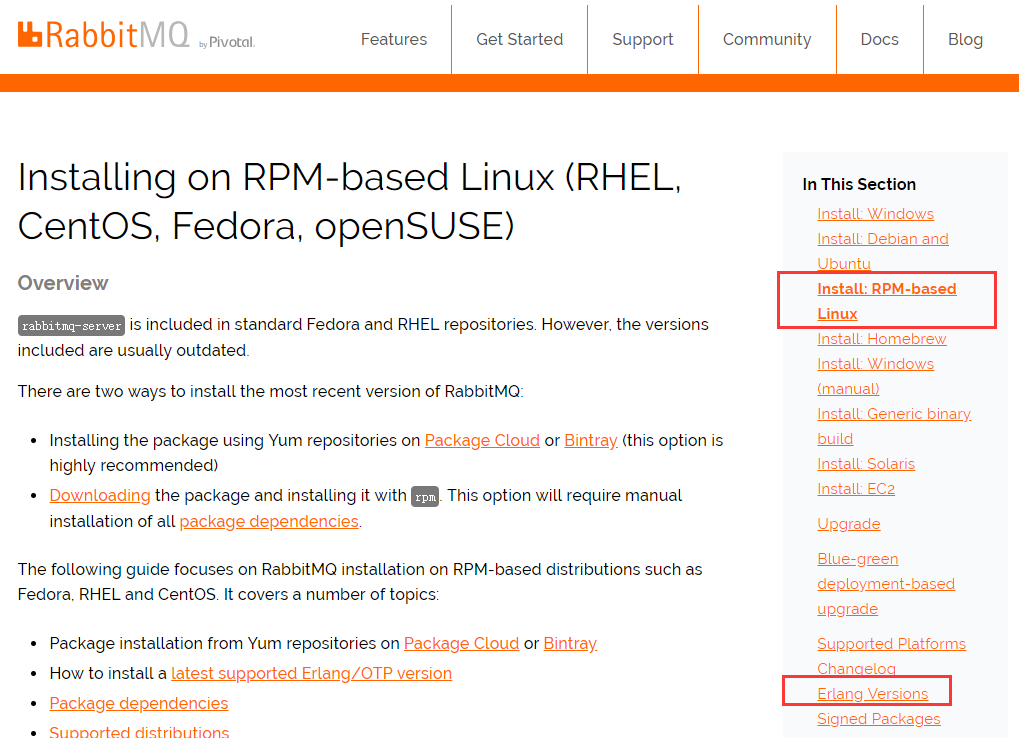Open the Support menu item

pos(643,40)
